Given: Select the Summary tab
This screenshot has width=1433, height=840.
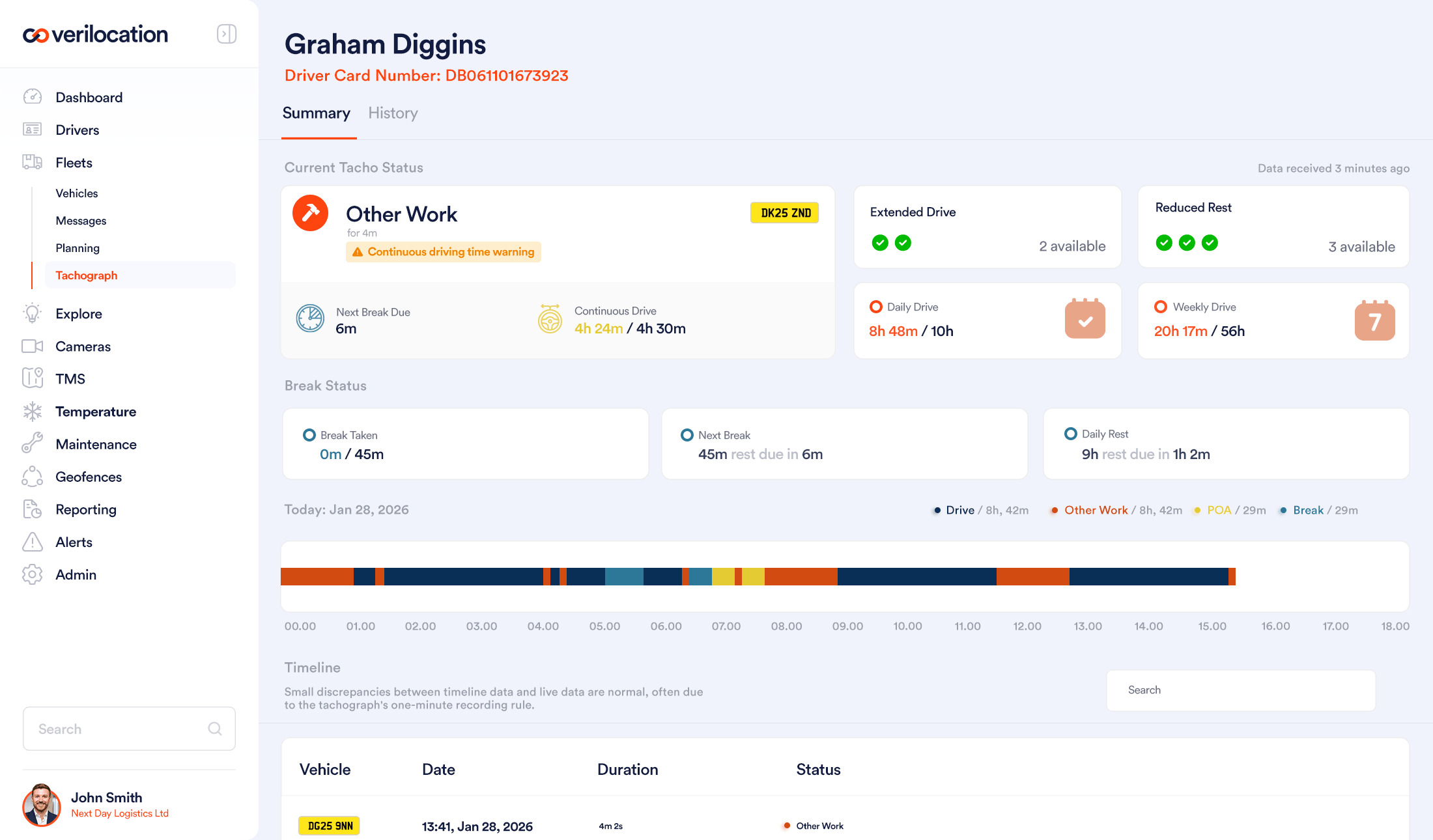Looking at the screenshot, I should tap(317, 113).
